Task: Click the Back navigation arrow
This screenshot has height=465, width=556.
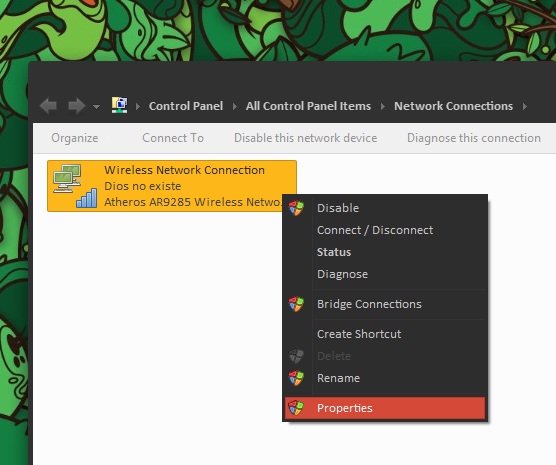Action: pyautogui.click(x=48, y=106)
